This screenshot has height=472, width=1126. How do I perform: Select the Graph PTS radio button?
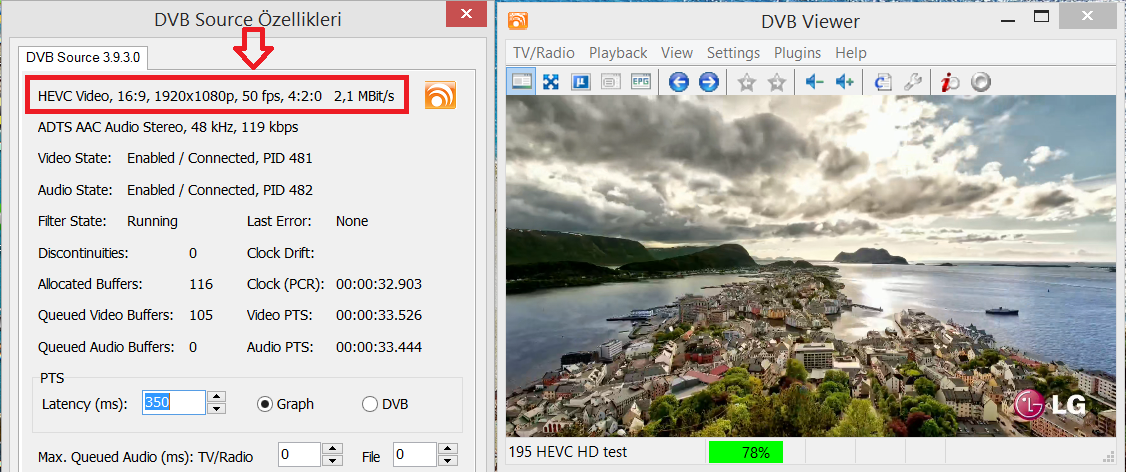pos(264,404)
